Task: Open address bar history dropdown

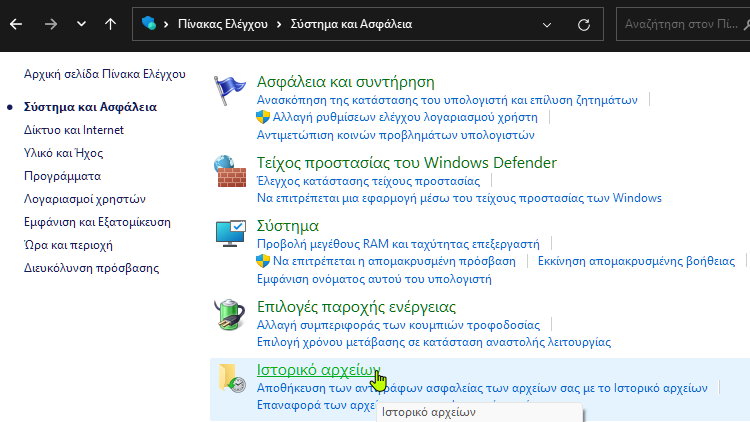Action: 547,24
